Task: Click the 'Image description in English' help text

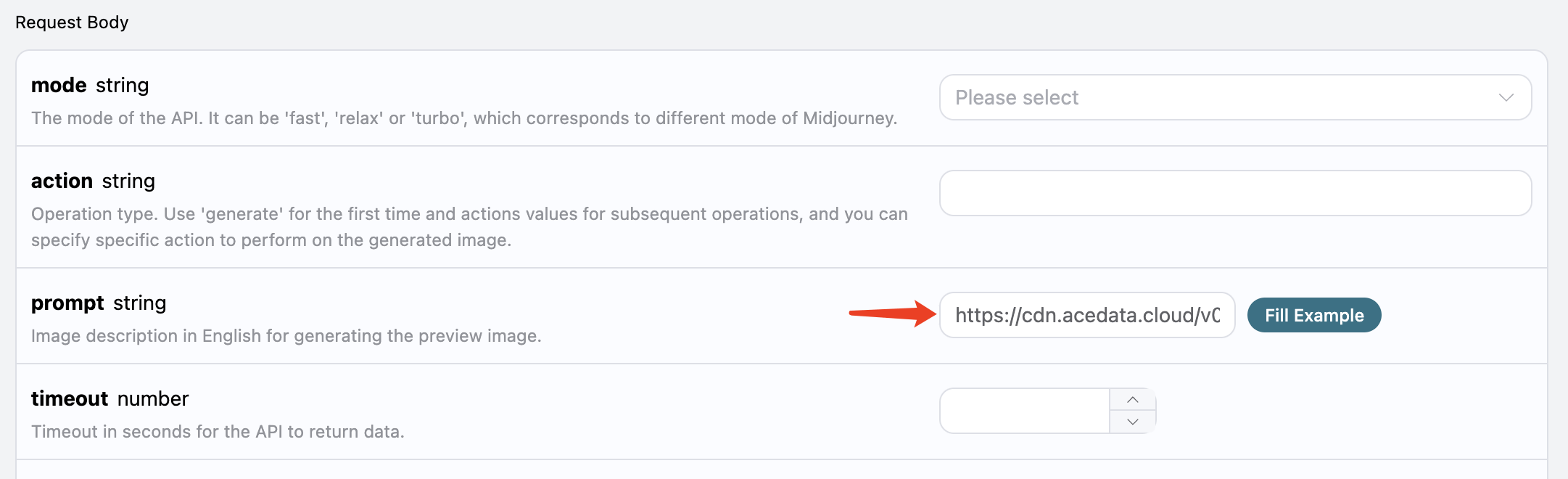Action: pos(286,336)
